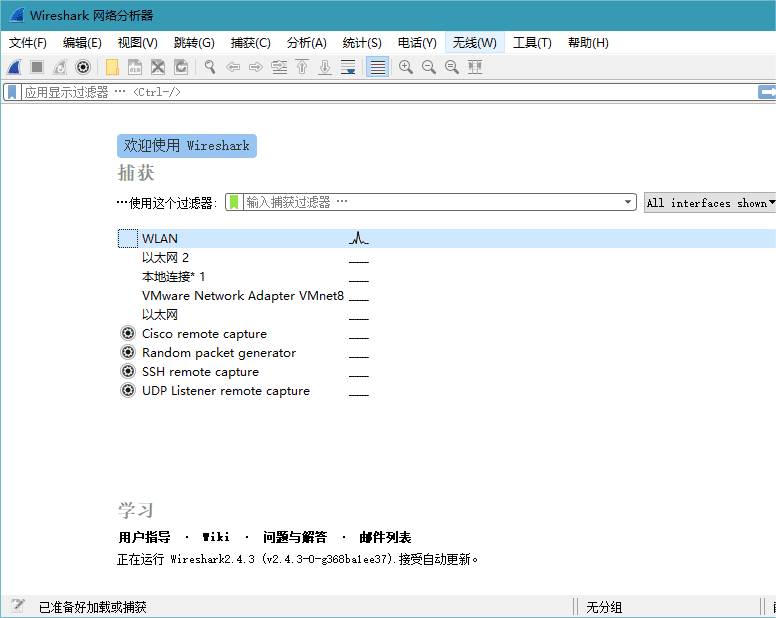Click the stop capture square icon

37,67
